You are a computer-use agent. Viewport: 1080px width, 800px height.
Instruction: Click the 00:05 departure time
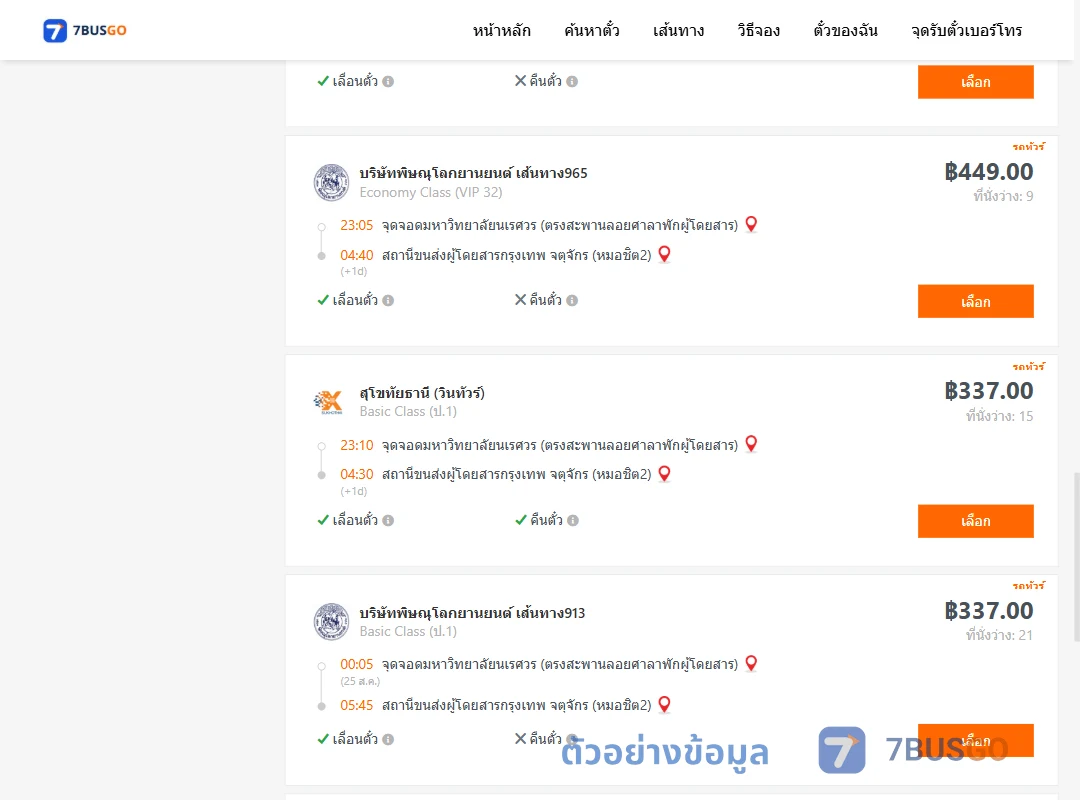point(356,664)
